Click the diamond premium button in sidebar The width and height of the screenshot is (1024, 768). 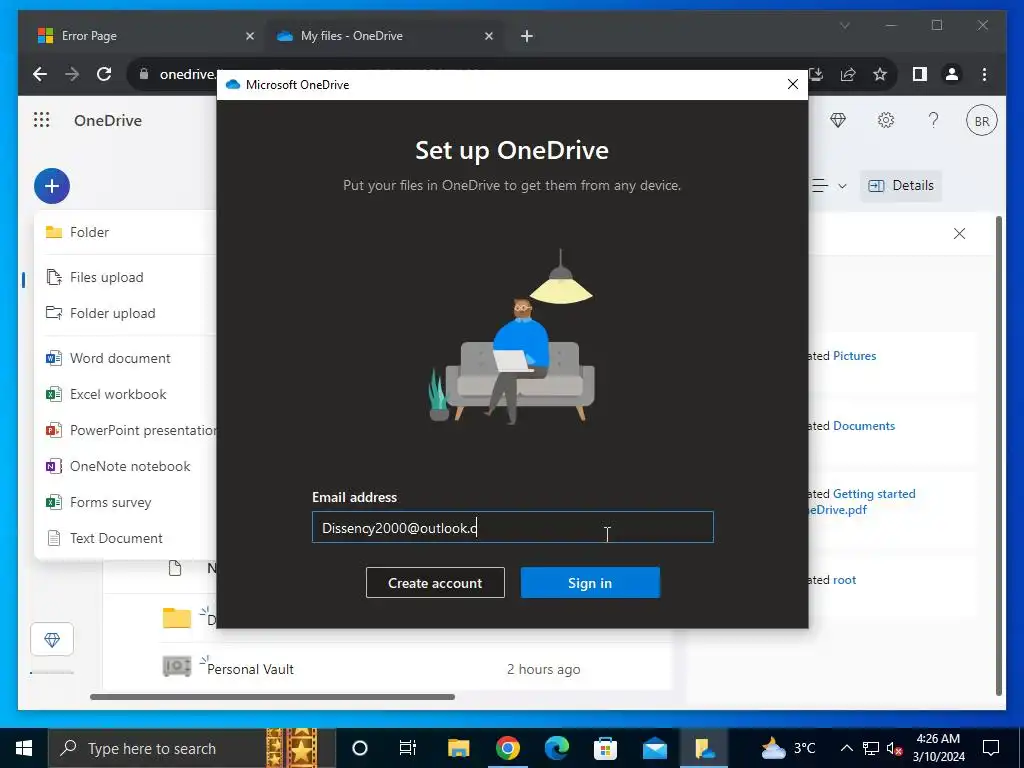52,639
